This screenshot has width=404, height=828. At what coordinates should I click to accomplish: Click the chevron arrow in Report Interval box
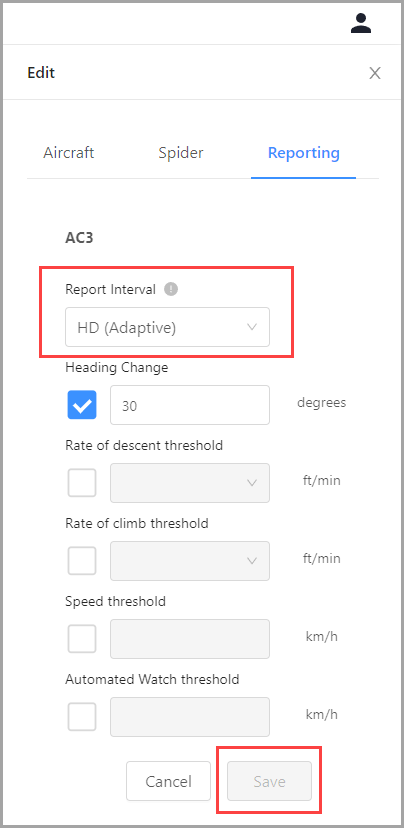(252, 327)
